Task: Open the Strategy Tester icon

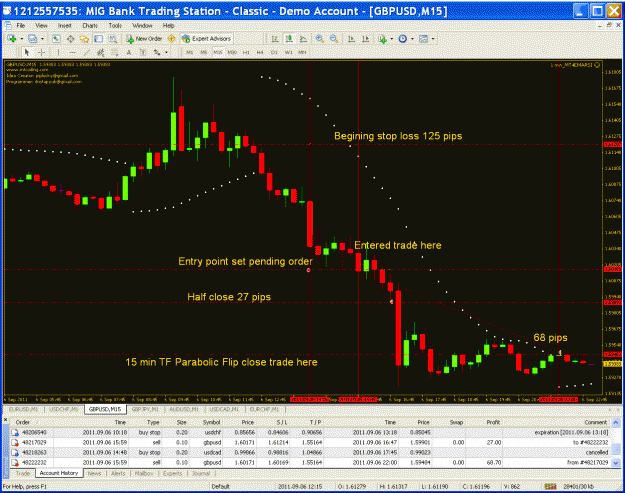Action: 113,39
